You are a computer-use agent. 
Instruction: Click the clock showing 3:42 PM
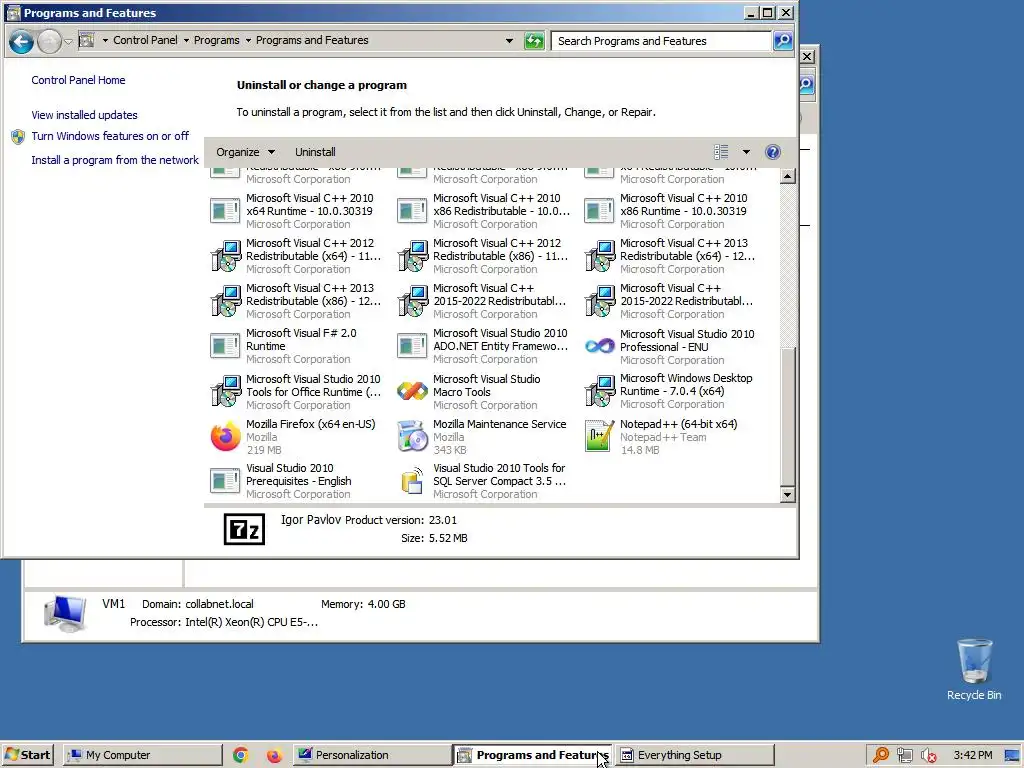tap(972, 755)
